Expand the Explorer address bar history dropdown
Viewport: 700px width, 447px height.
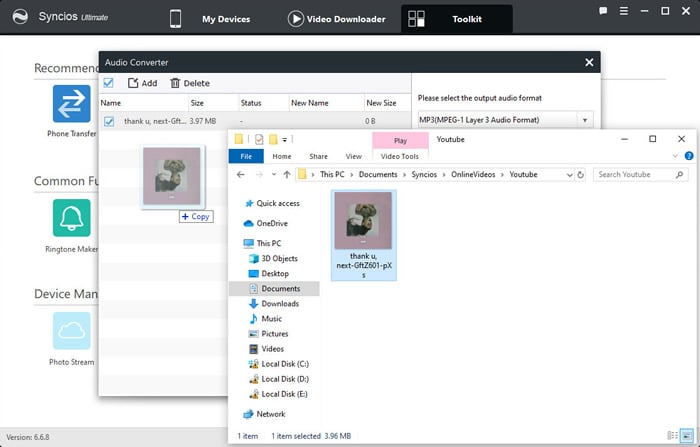[570, 175]
